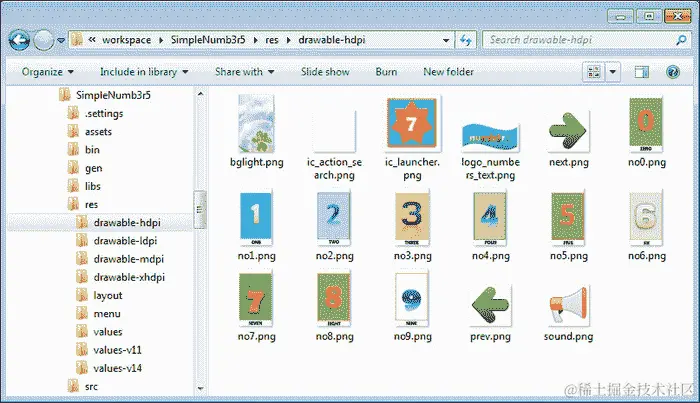Click the New folder button
Screen dimensions: 700x403
pyautogui.click(x=448, y=72)
